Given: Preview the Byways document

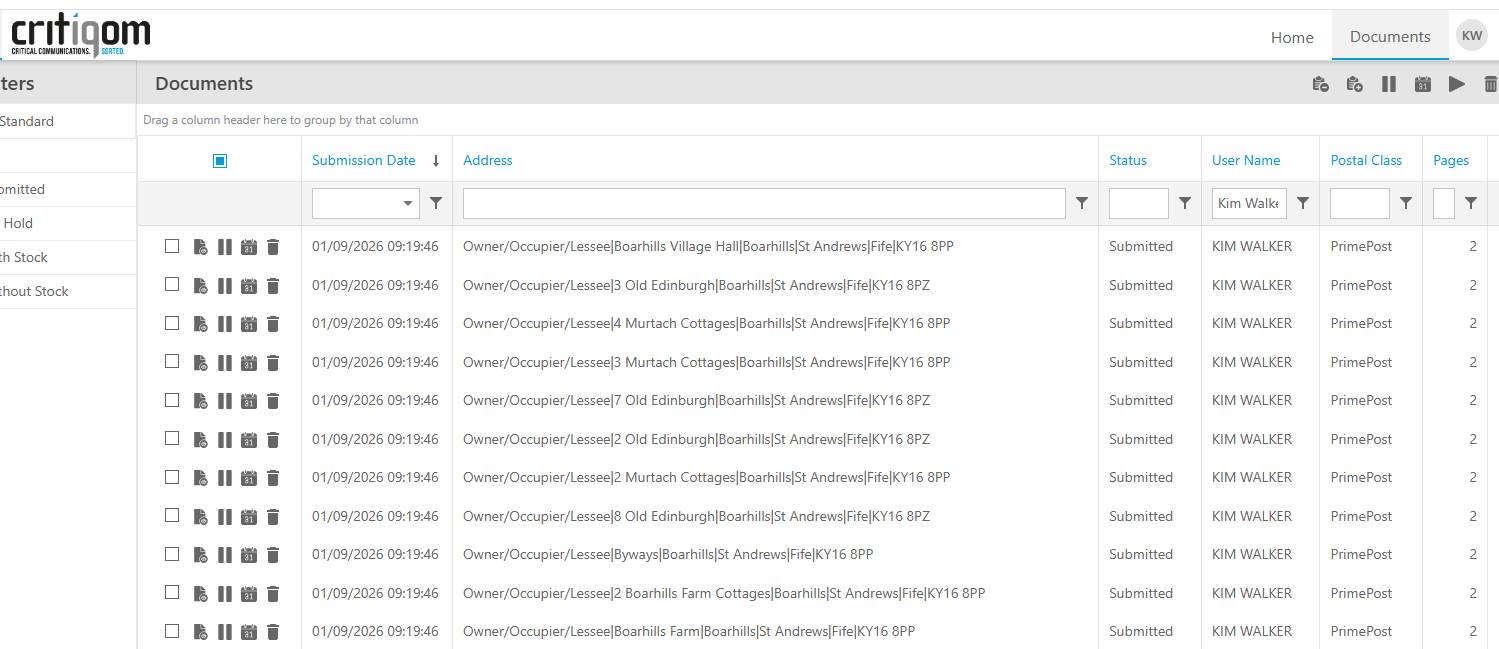Looking at the screenshot, I should (201, 555).
